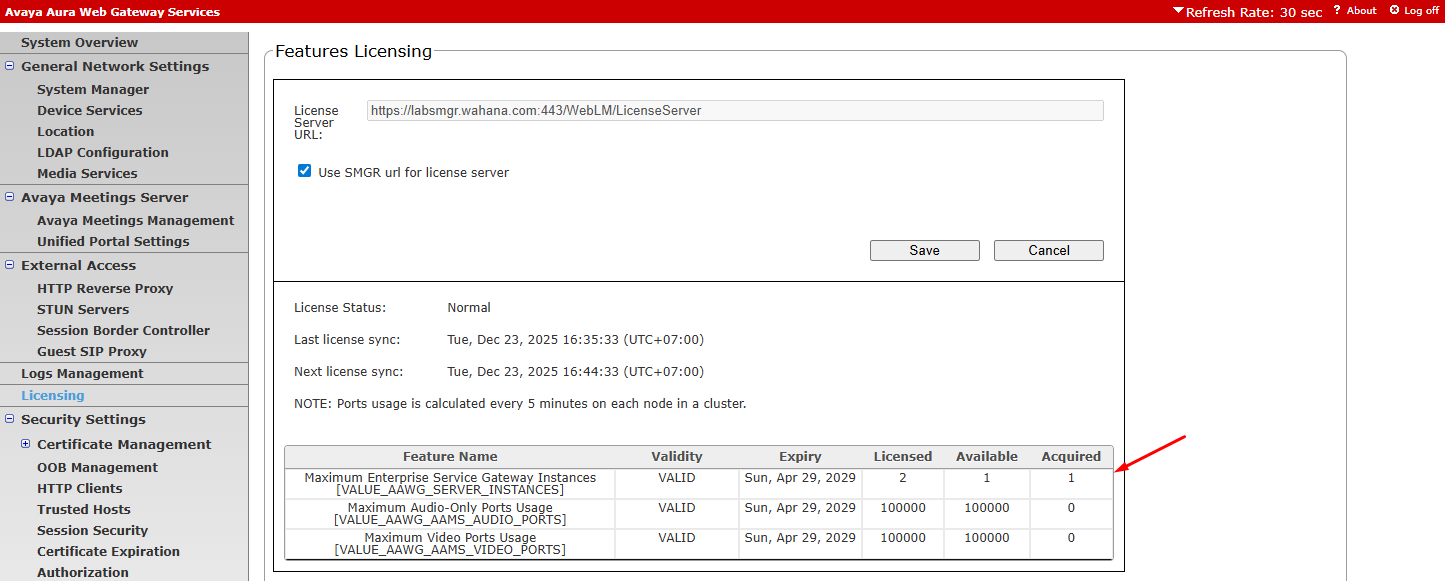Image resolution: width=1445 pixels, height=581 pixels.
Task: Navigate to Trusted Hosts page
Action: 84,509
